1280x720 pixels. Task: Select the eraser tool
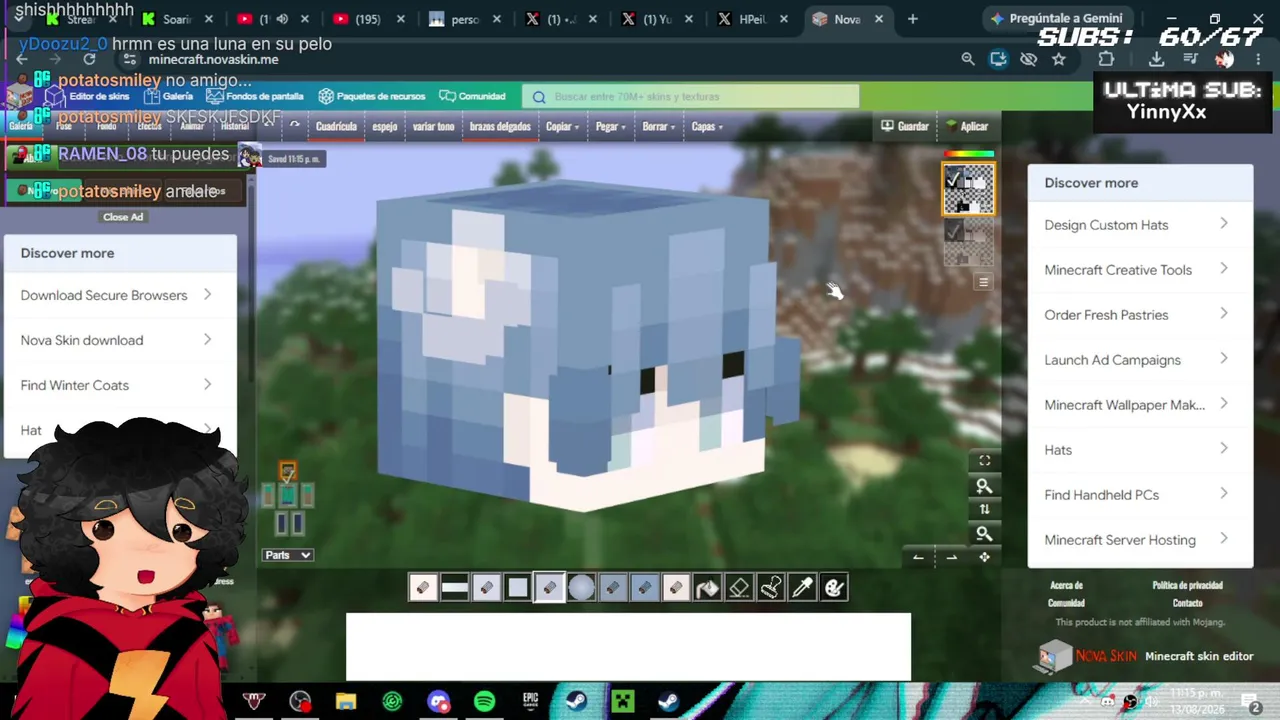click(739, 588)
